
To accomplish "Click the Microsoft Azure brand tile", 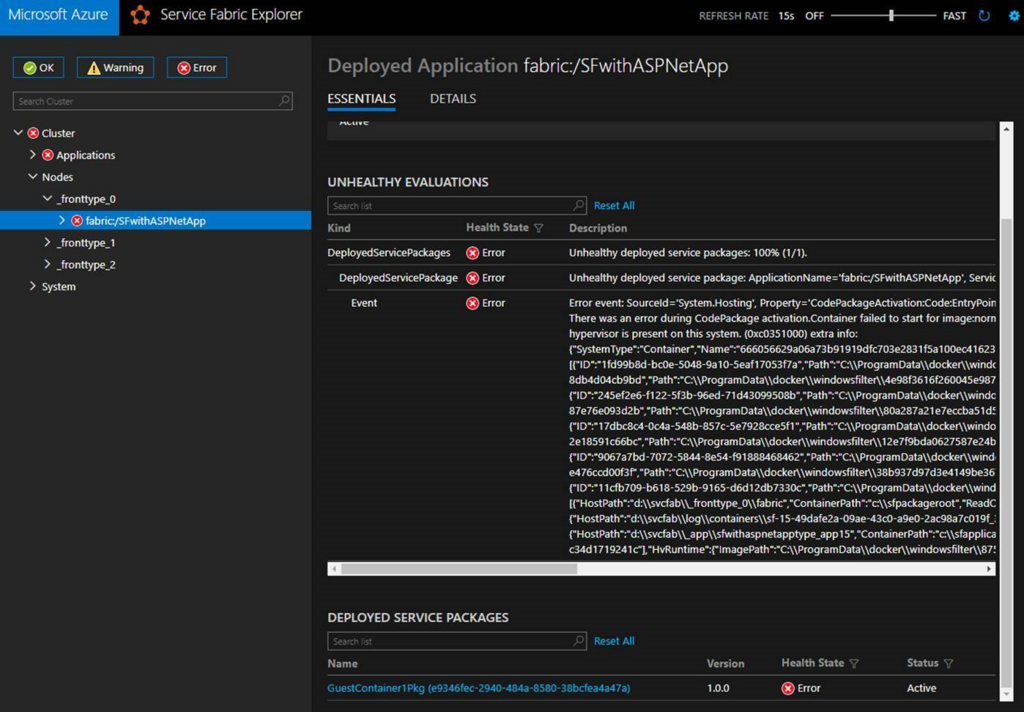I will coord(59,16).
